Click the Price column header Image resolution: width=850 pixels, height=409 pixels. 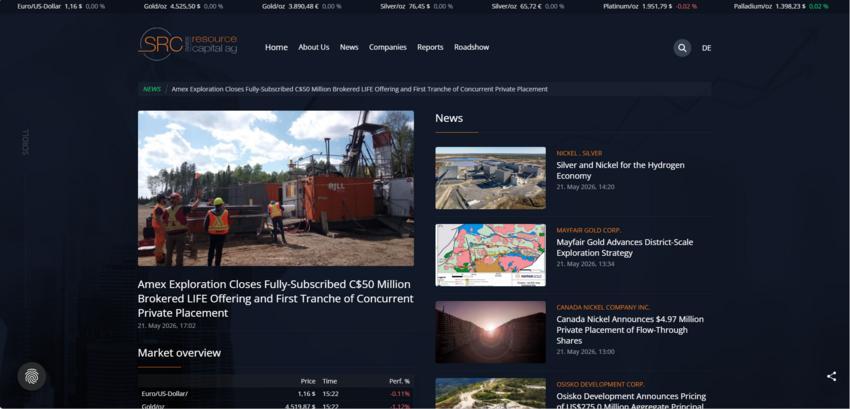308,381
